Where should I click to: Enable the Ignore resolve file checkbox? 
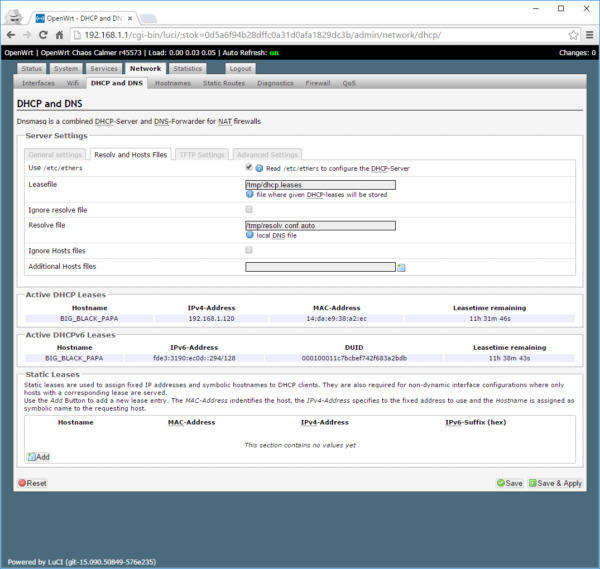pyautogui.click(x=249, y=209)
